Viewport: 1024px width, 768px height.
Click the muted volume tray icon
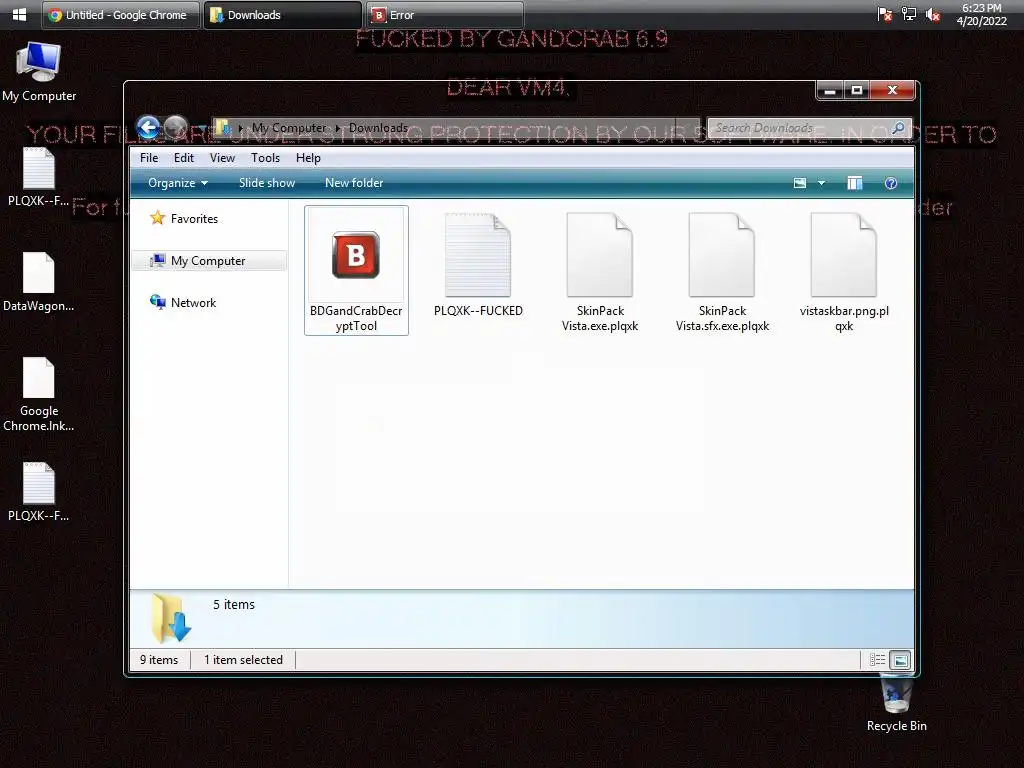click(x=933, y=14)
